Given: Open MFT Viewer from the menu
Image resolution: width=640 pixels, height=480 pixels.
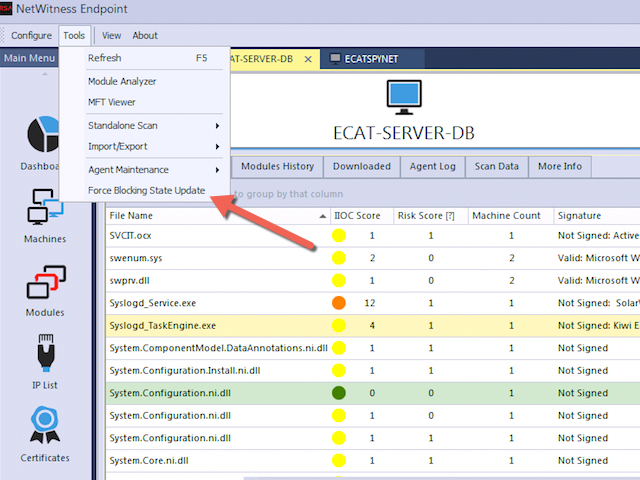Looking at the screenshot, I should click(x=111, y=102).
